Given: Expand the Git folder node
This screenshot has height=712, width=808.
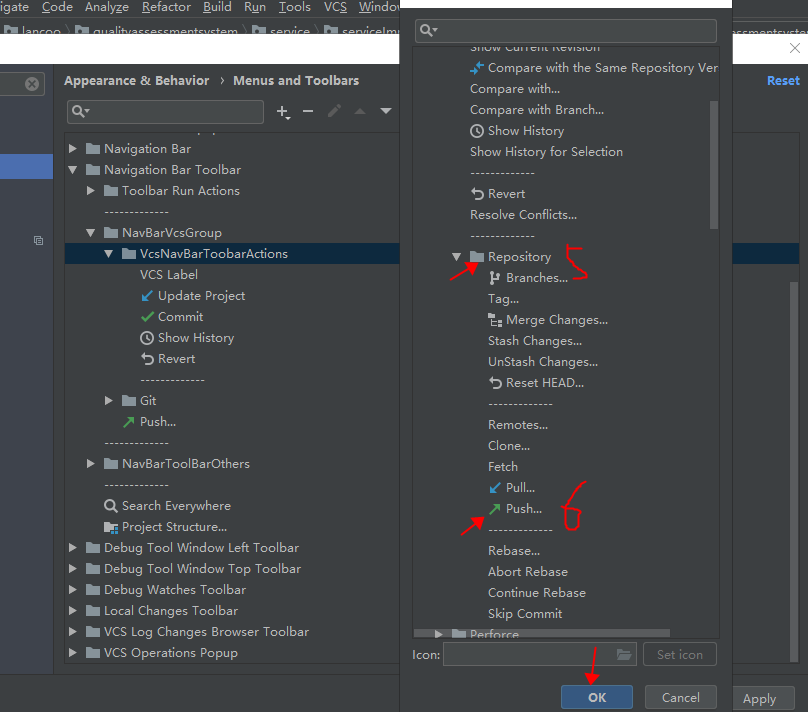Looking at the screenshot, I should coord(108,400).
